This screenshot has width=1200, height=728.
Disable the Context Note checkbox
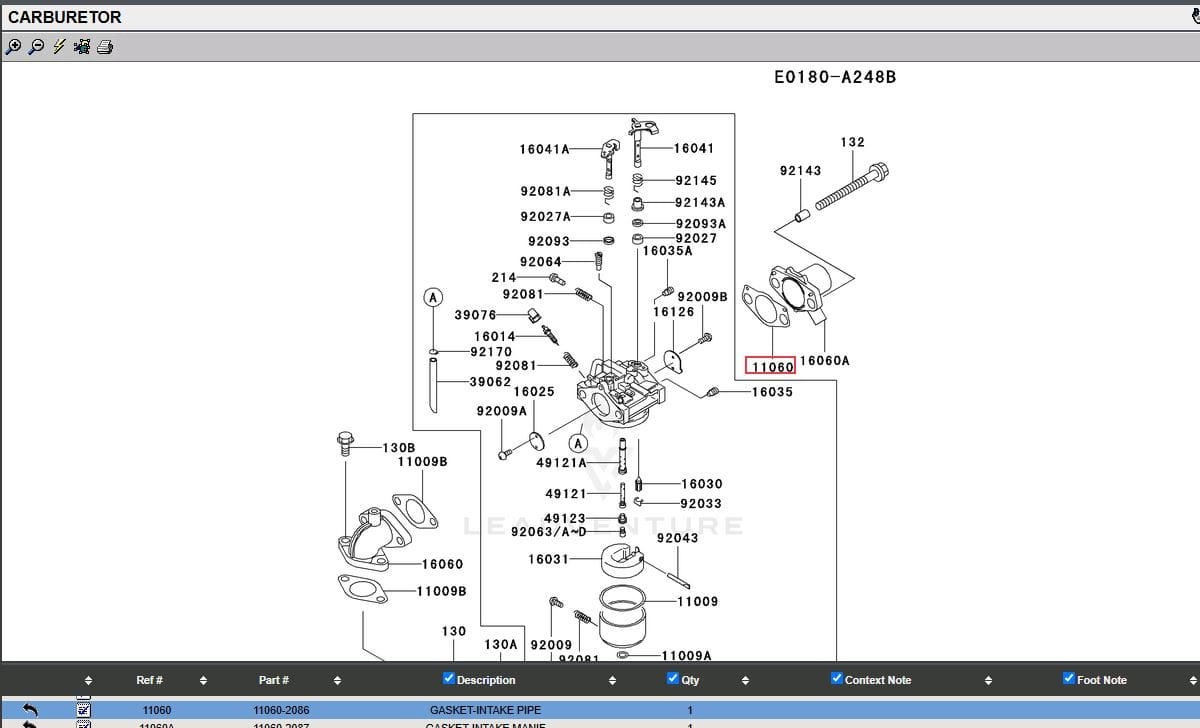pyautogui.click(x=837, y=679)
